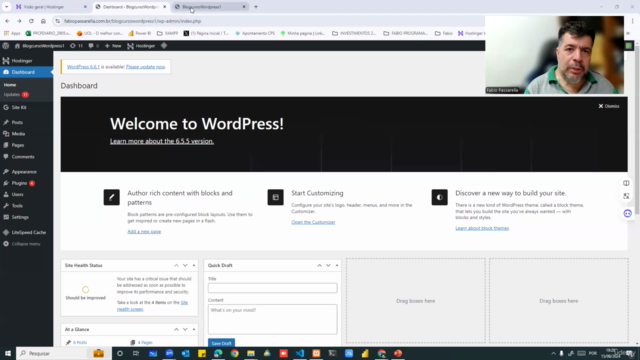Open Learn about block themes link
The height and width of the screenshot is (360, 640).
(x=482, y=229)
